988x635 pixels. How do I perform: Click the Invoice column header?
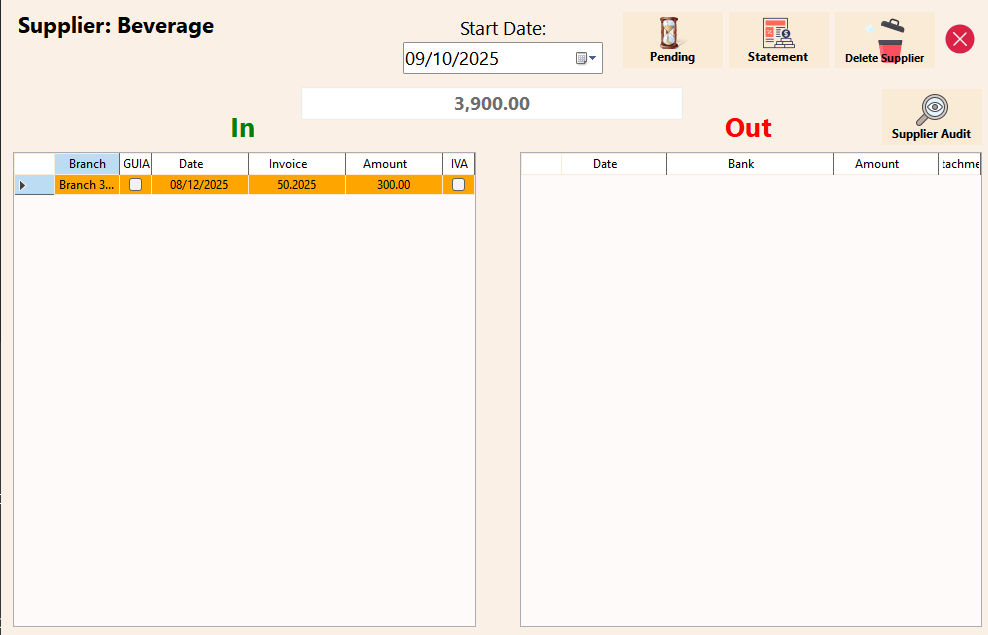tap(288, 164)
